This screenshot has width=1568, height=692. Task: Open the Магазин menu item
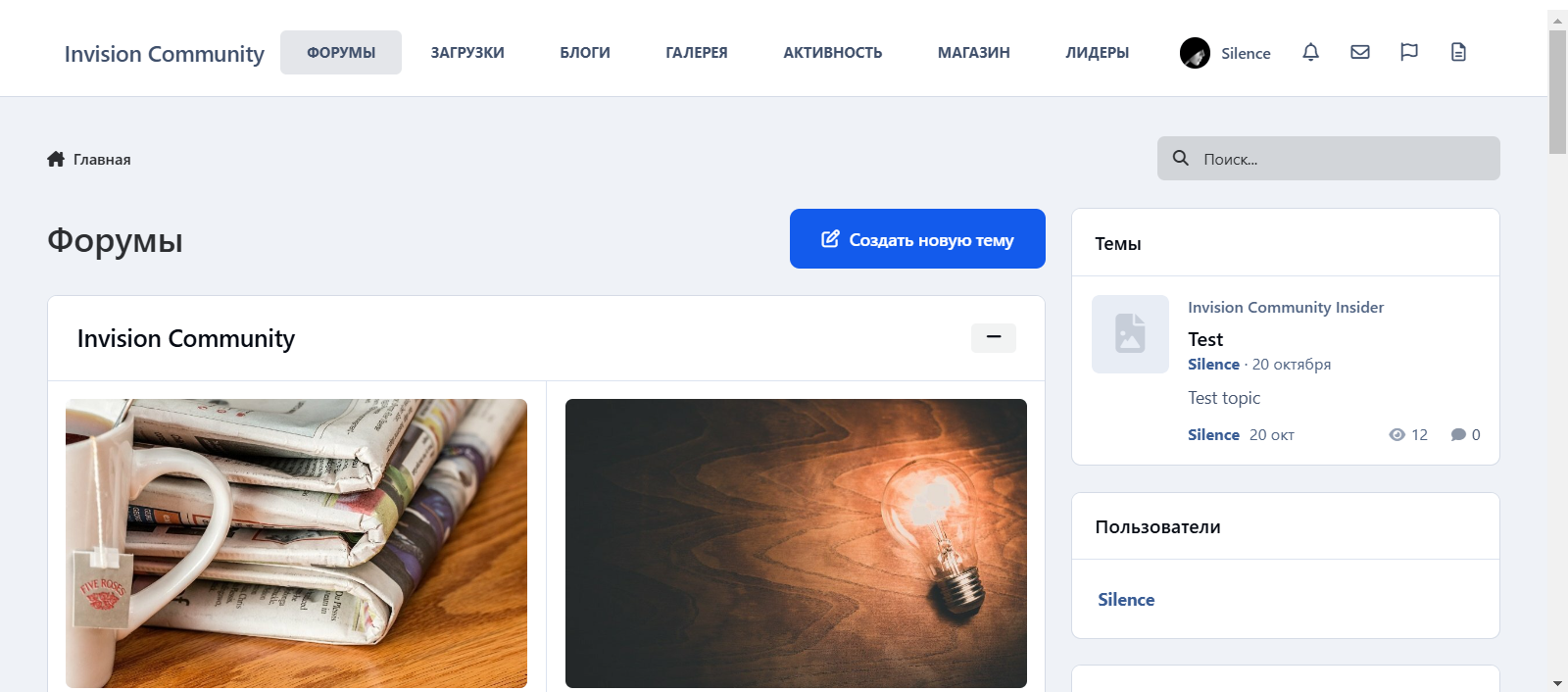973,53
